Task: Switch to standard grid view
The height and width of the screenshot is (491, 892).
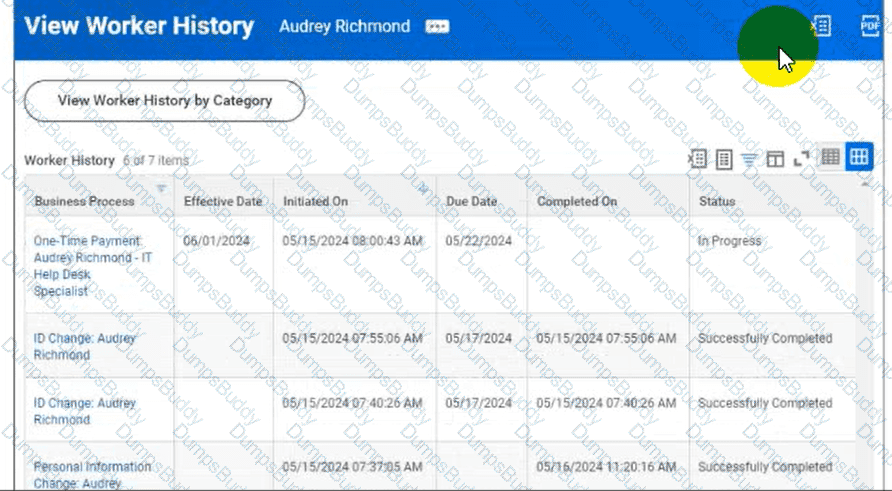Action: coord(858,156)
